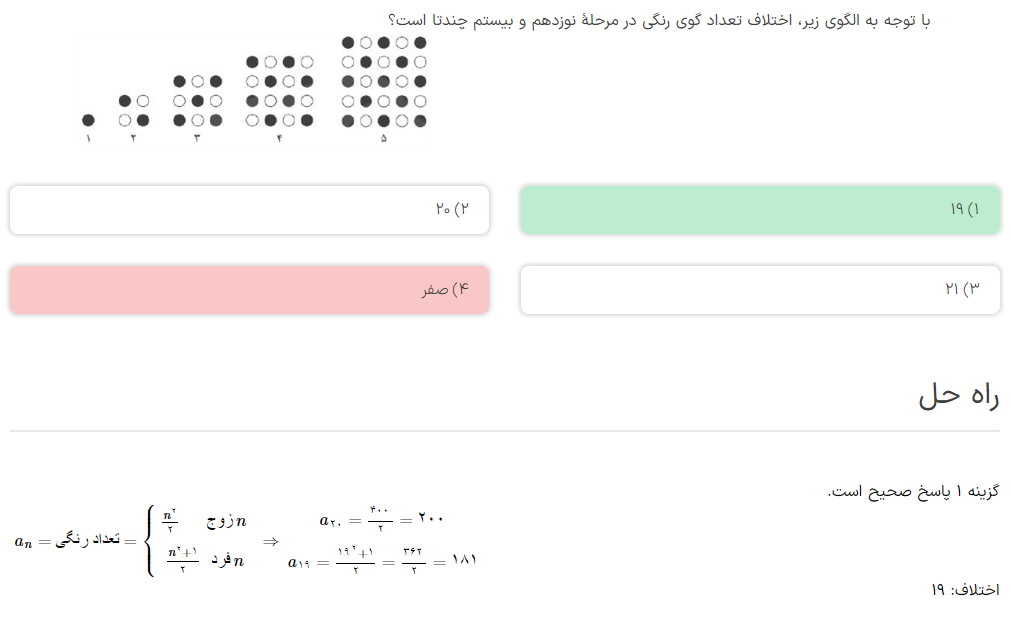The image size is (1010, 620).
Task: Click stage number label ۳ under pattern
Action: [196, 138]
